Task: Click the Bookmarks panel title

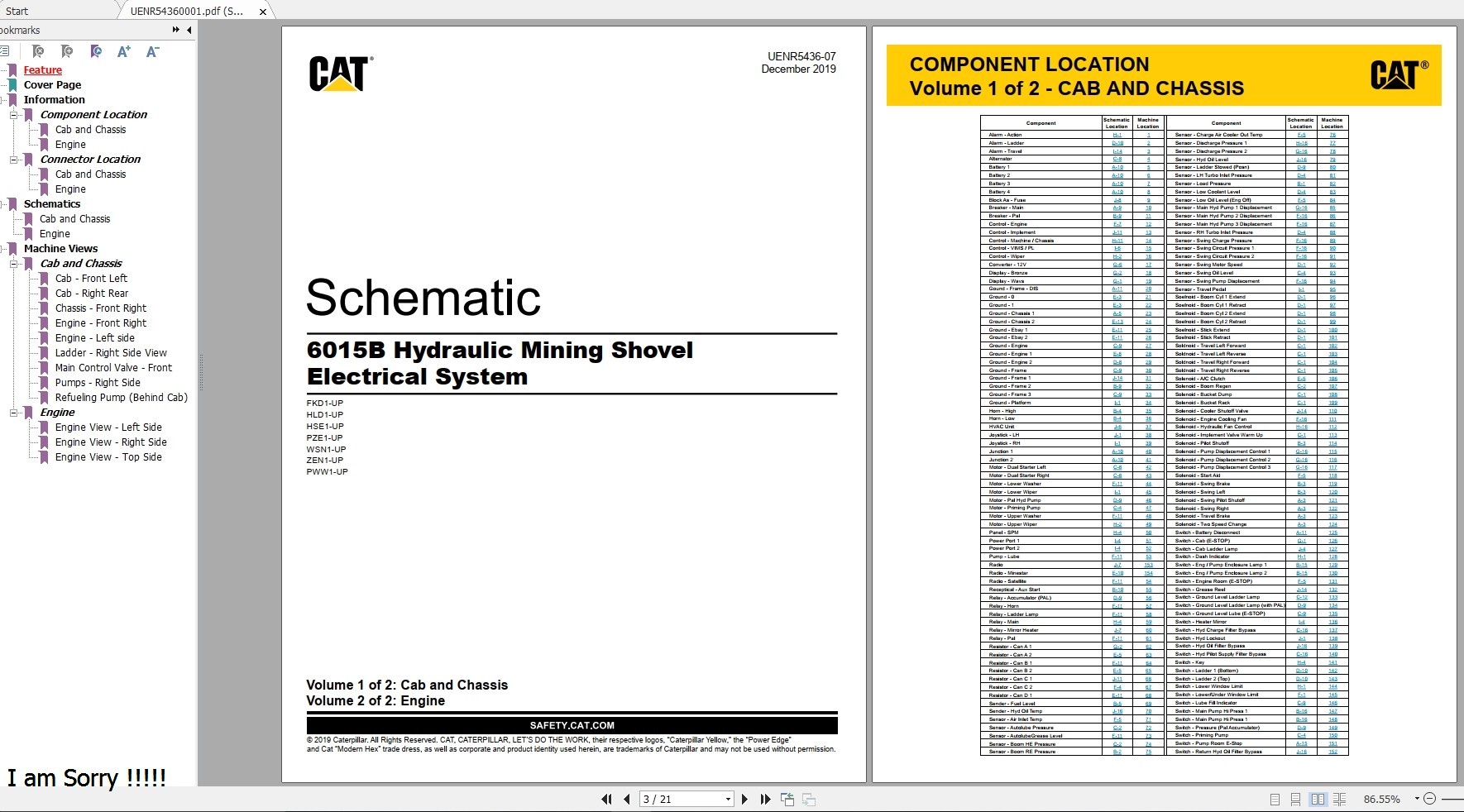Action: tap(20, 30)
